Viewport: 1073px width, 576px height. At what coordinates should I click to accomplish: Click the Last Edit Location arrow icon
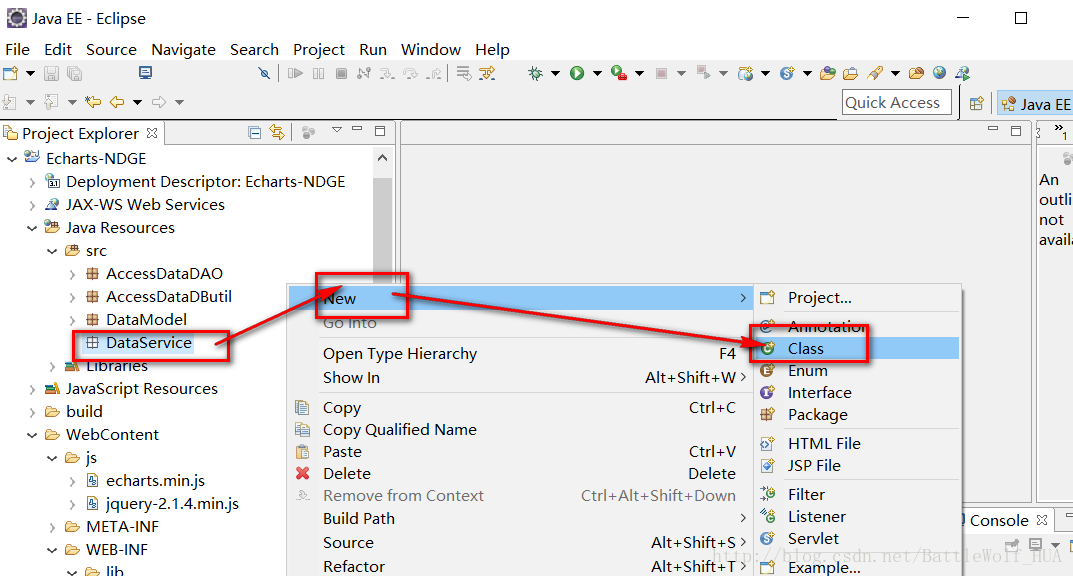tap(93, 102)
